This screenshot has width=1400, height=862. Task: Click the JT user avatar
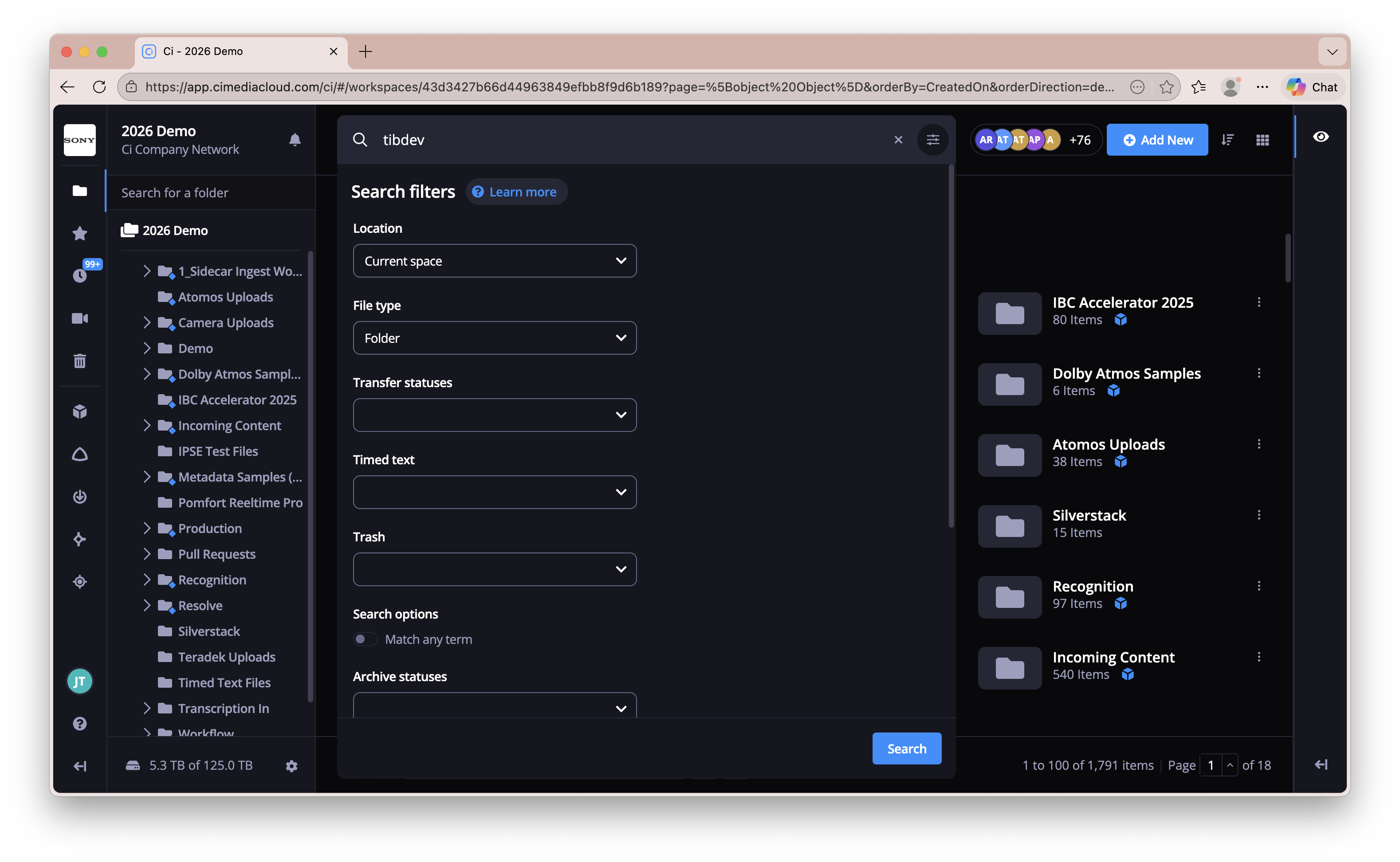[80, 681]
